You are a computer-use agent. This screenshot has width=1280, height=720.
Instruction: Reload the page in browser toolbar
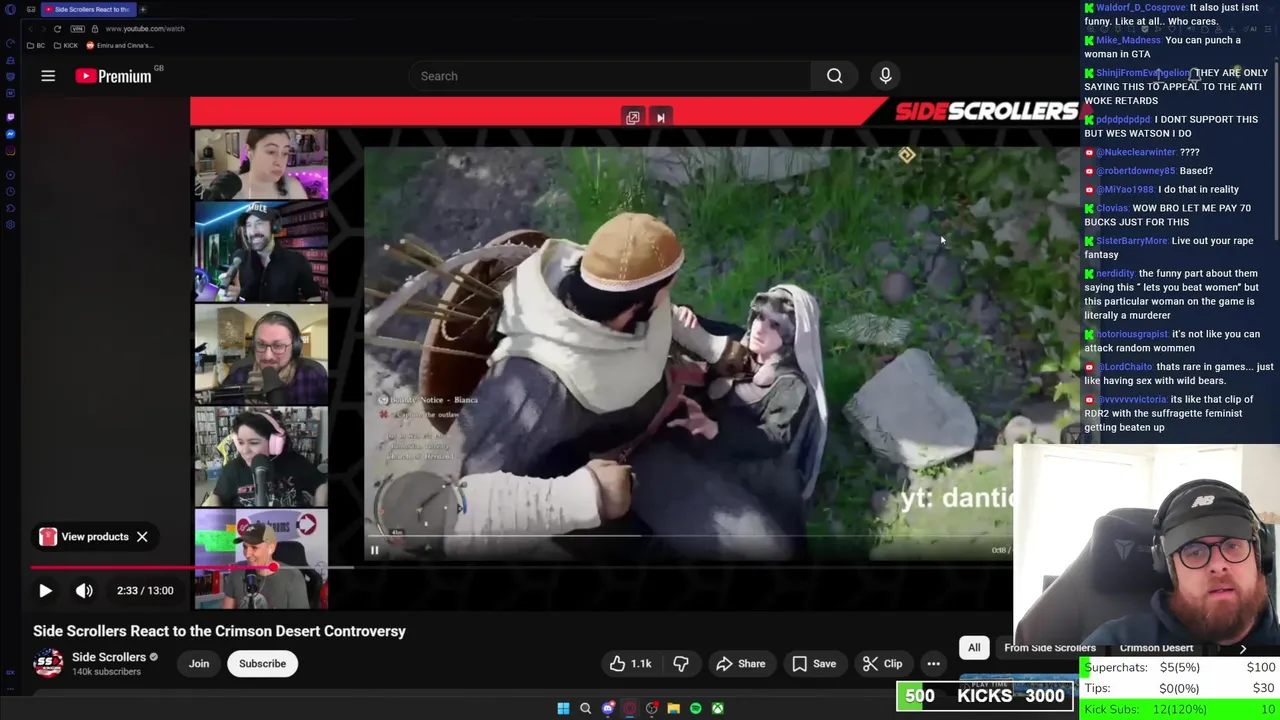click(57, 28)
